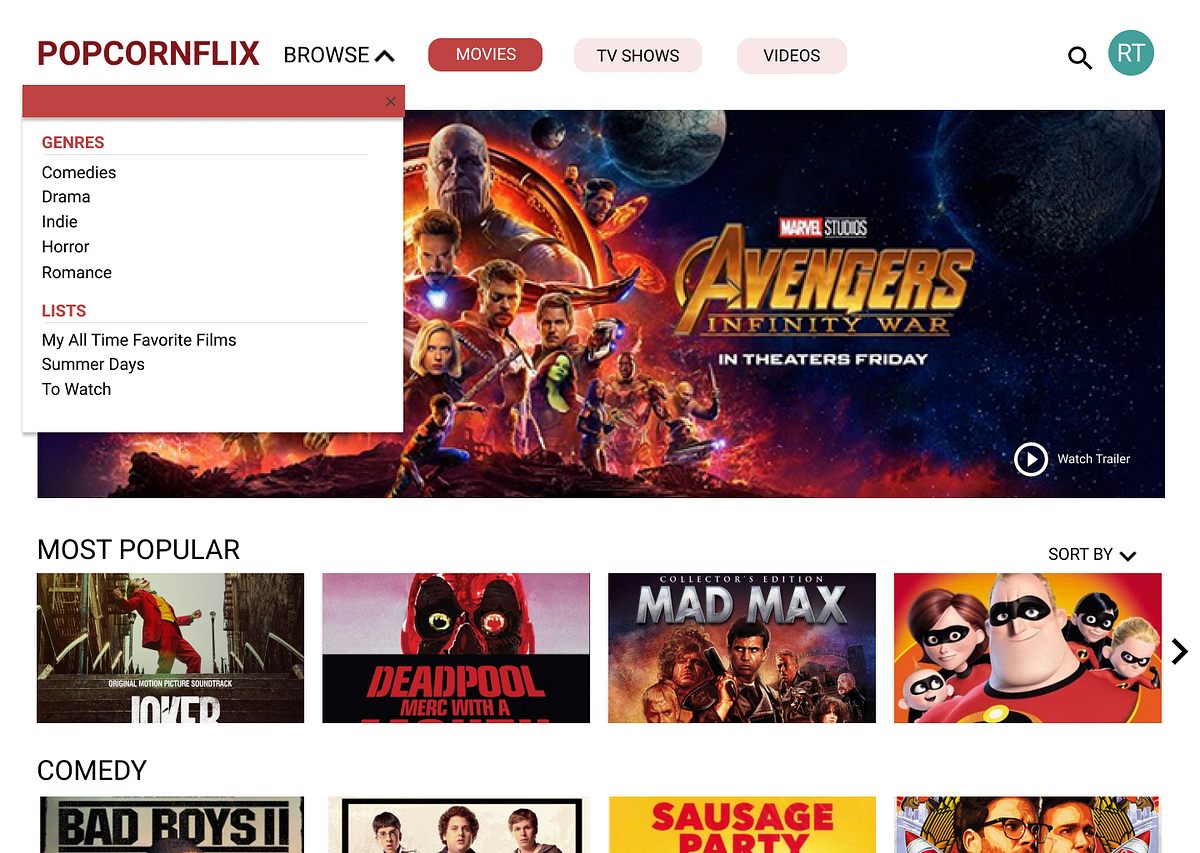The height and width of the screenshot is (853, 1200).
Task: Switch to the TV Shows tab
Action: click(x=637, y=55)
